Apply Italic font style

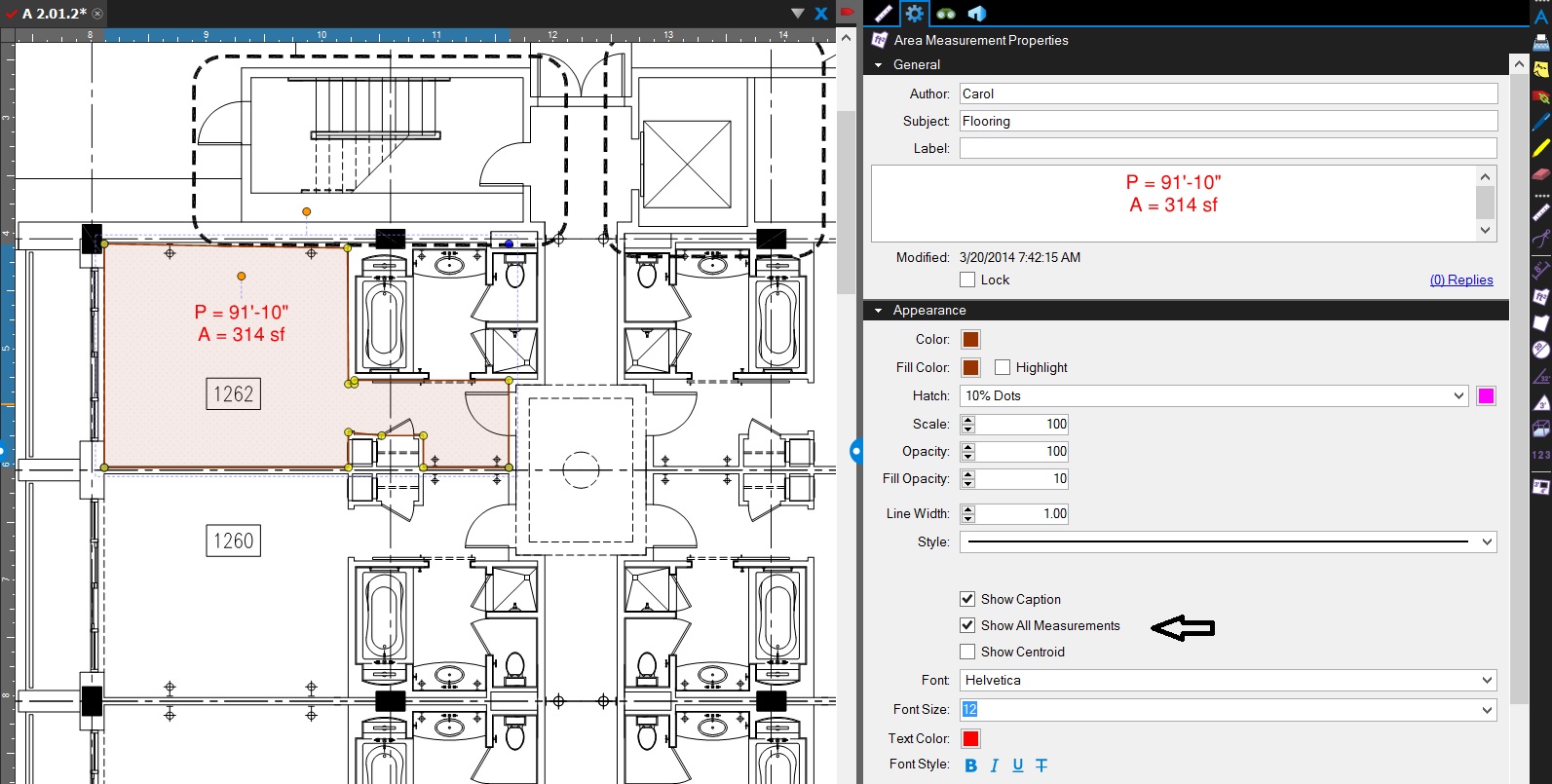(x=994, y=765)
